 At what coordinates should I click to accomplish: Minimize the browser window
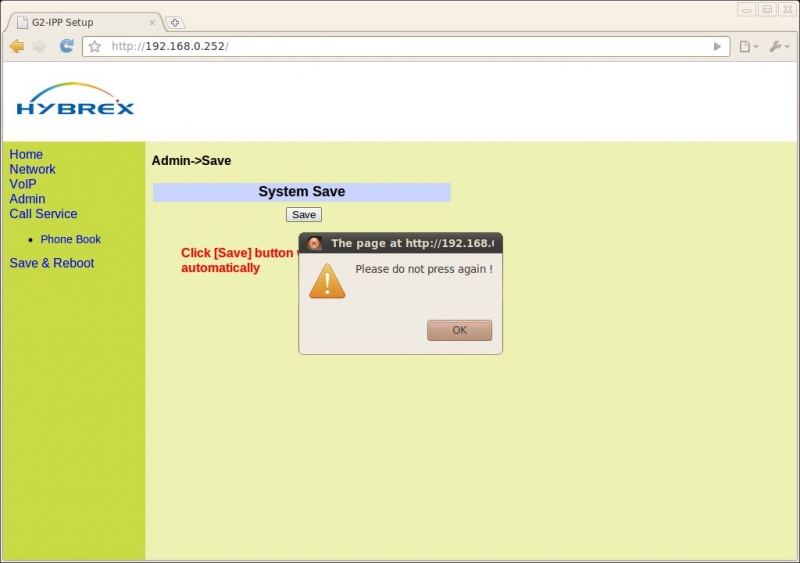[746, 10]
